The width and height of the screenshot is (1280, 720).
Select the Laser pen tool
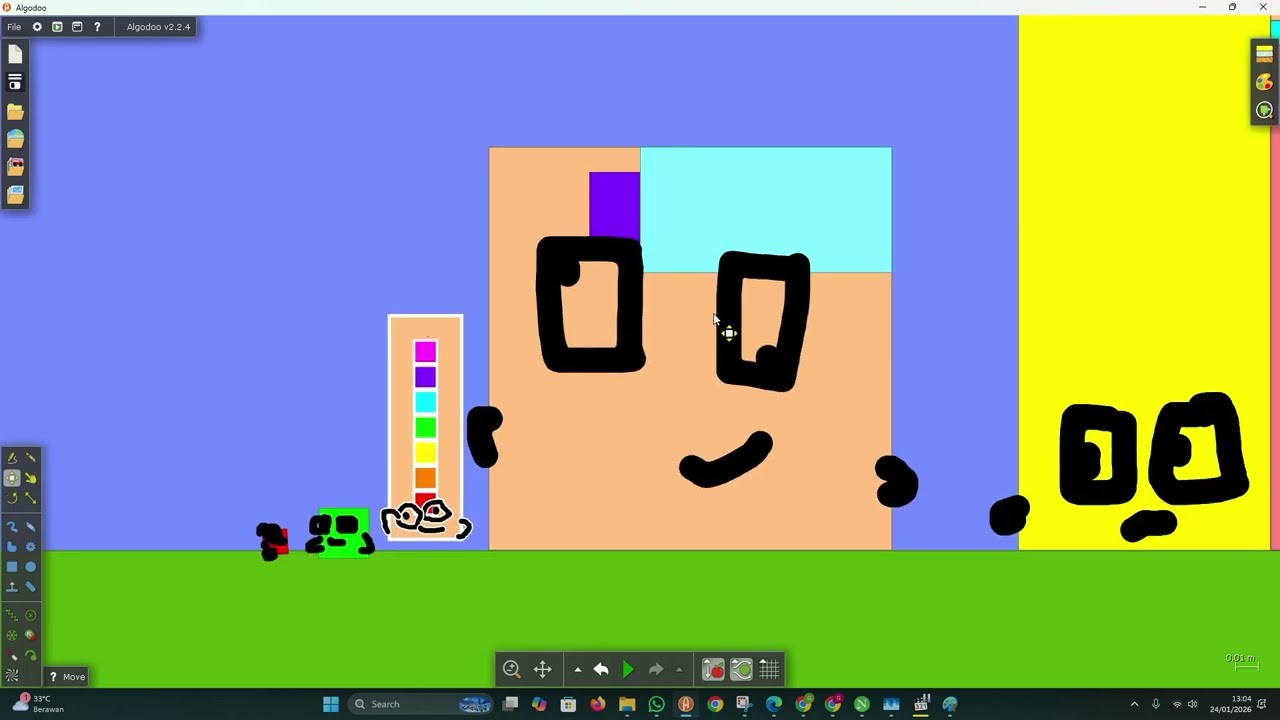(x=12, y=656)
